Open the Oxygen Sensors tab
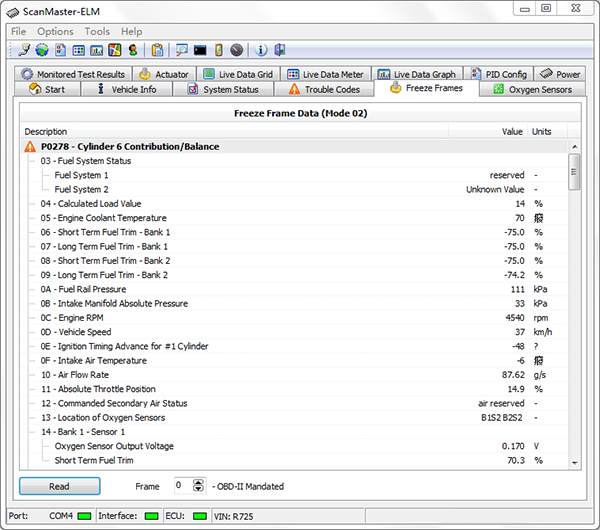Screen dimensions: 600x530 pos(533,89)
